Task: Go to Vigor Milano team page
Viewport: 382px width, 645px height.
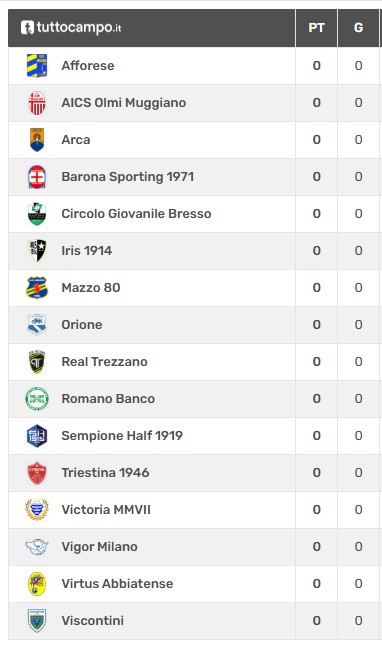Action: tap(100, 547)
